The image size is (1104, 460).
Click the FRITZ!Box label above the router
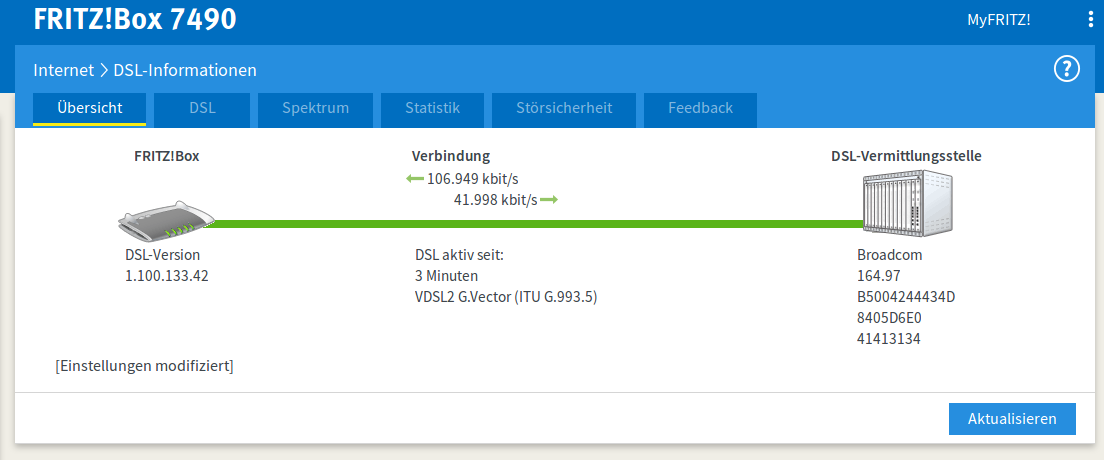pyautogui.click(x=167, y=156)
